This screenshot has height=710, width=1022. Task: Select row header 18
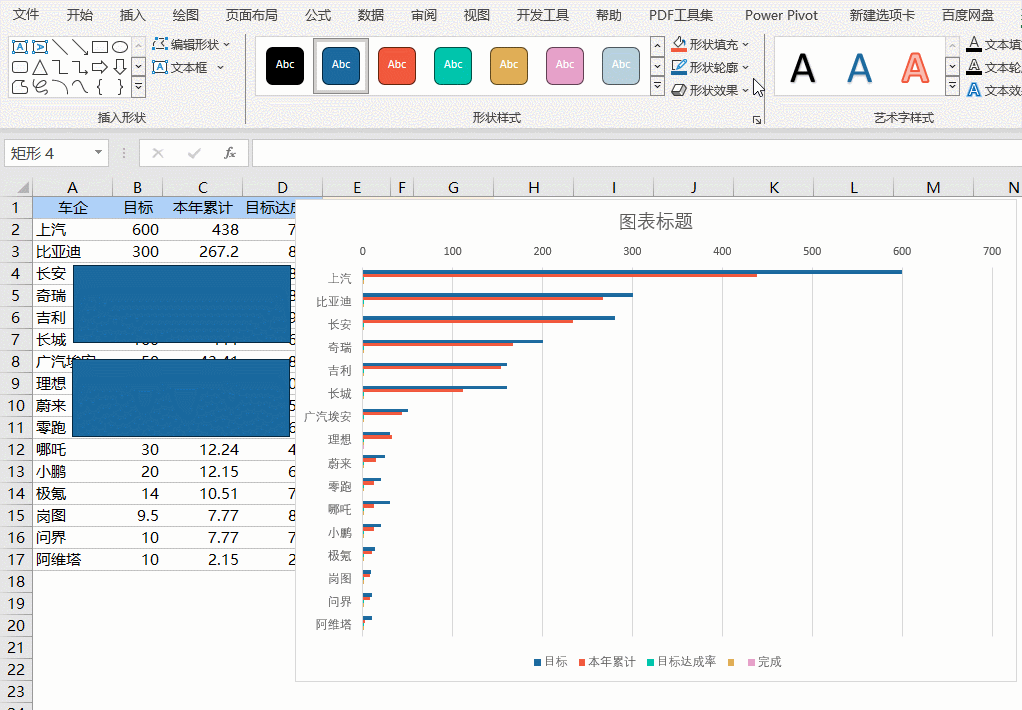[16, 582]
